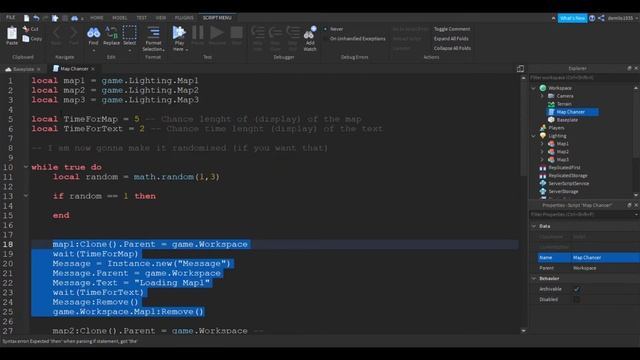Expand the Map3 tree node
Viewport: 640px width, 360px height.
[542, 160]
